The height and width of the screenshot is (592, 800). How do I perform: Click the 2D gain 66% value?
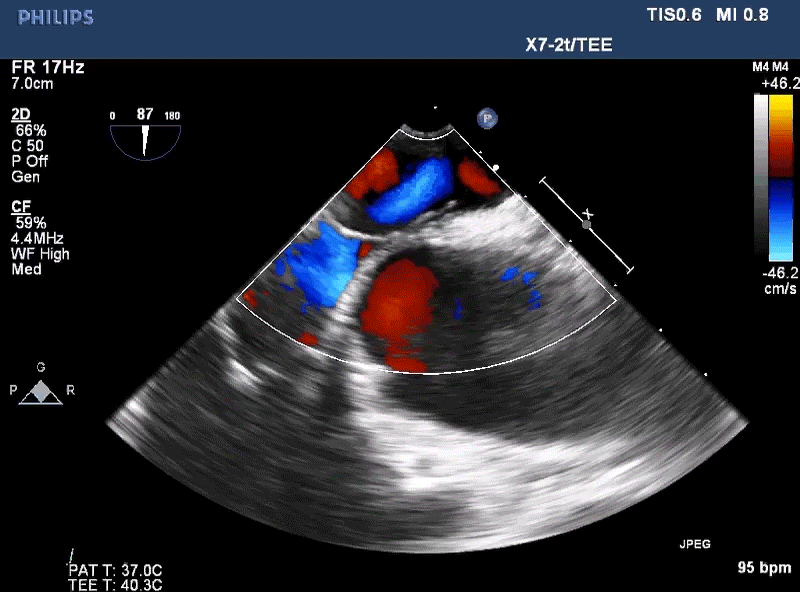point(30,131)
